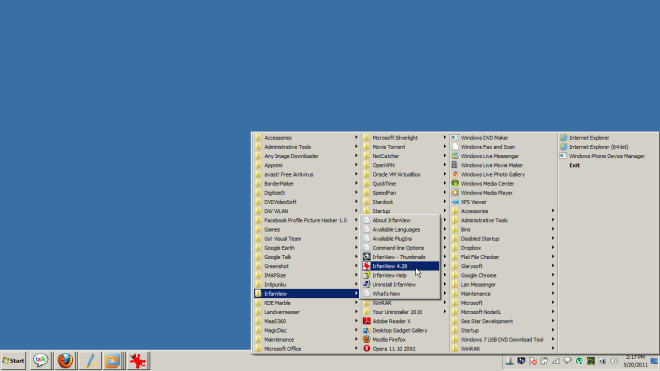Open the Any Image Downloader folder

pos(306,156)
